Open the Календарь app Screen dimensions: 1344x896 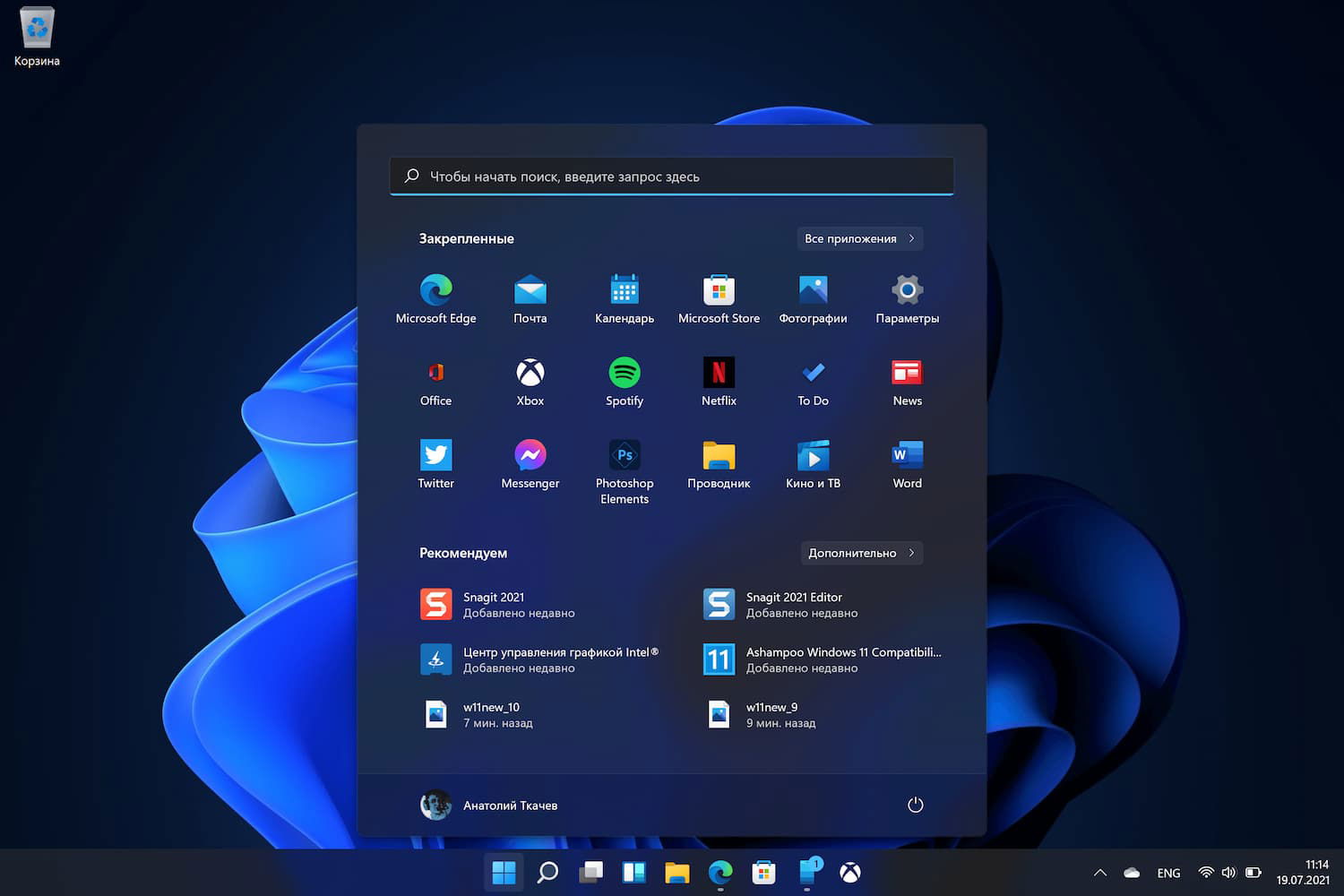point(625,300)
